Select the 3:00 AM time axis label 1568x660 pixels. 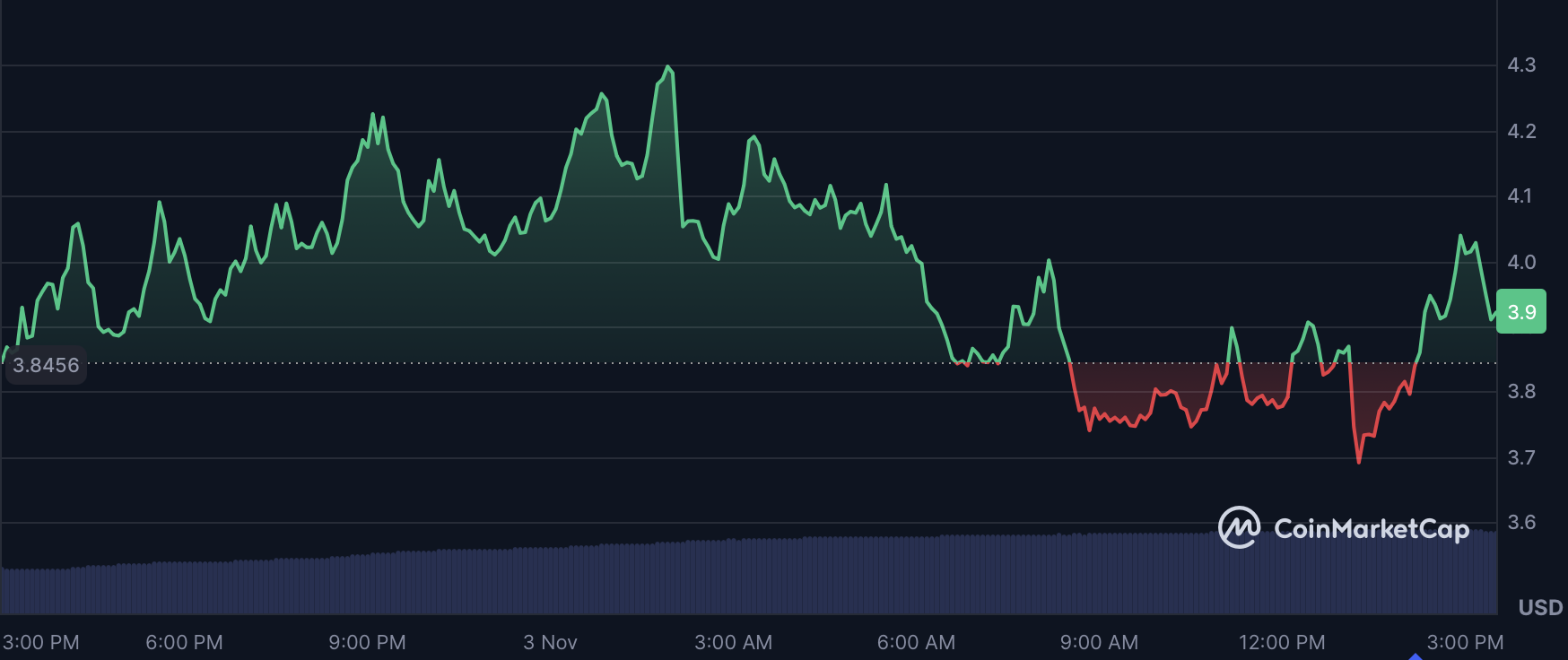(x=733, y=642)
